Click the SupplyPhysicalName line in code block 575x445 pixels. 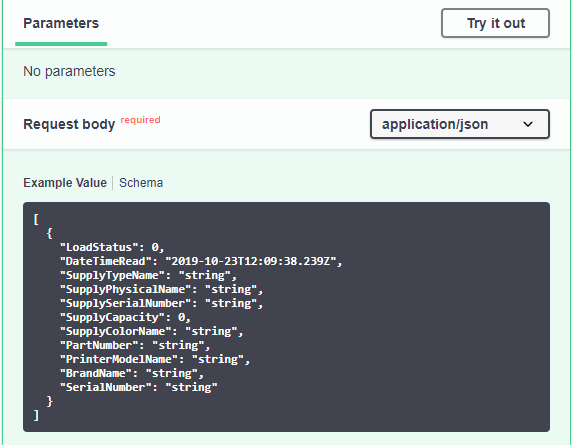161,289
